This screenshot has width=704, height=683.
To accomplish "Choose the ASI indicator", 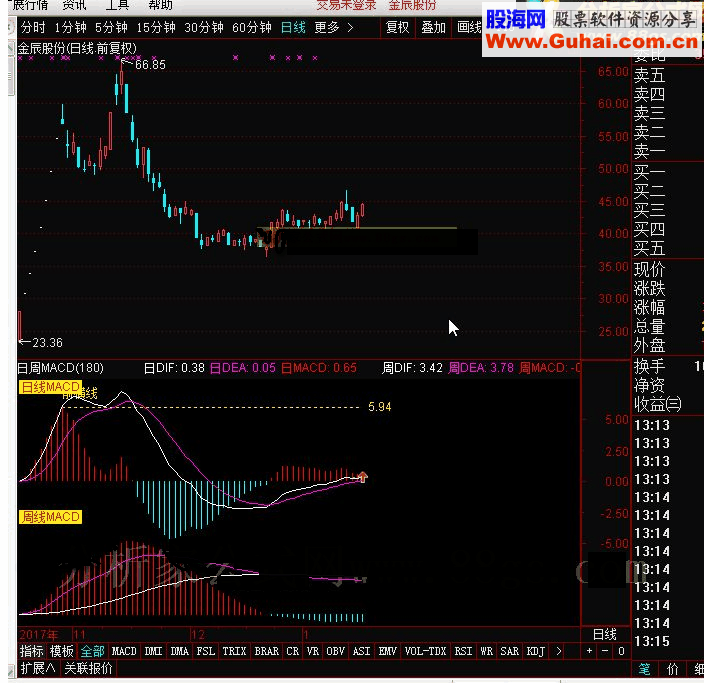I will click(361, 651).
